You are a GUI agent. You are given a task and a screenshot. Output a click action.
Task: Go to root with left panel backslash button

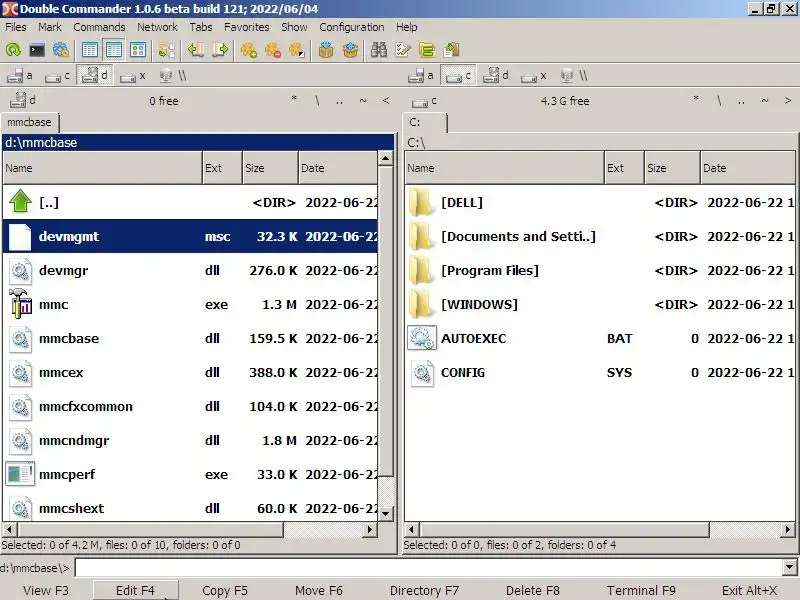317,101
